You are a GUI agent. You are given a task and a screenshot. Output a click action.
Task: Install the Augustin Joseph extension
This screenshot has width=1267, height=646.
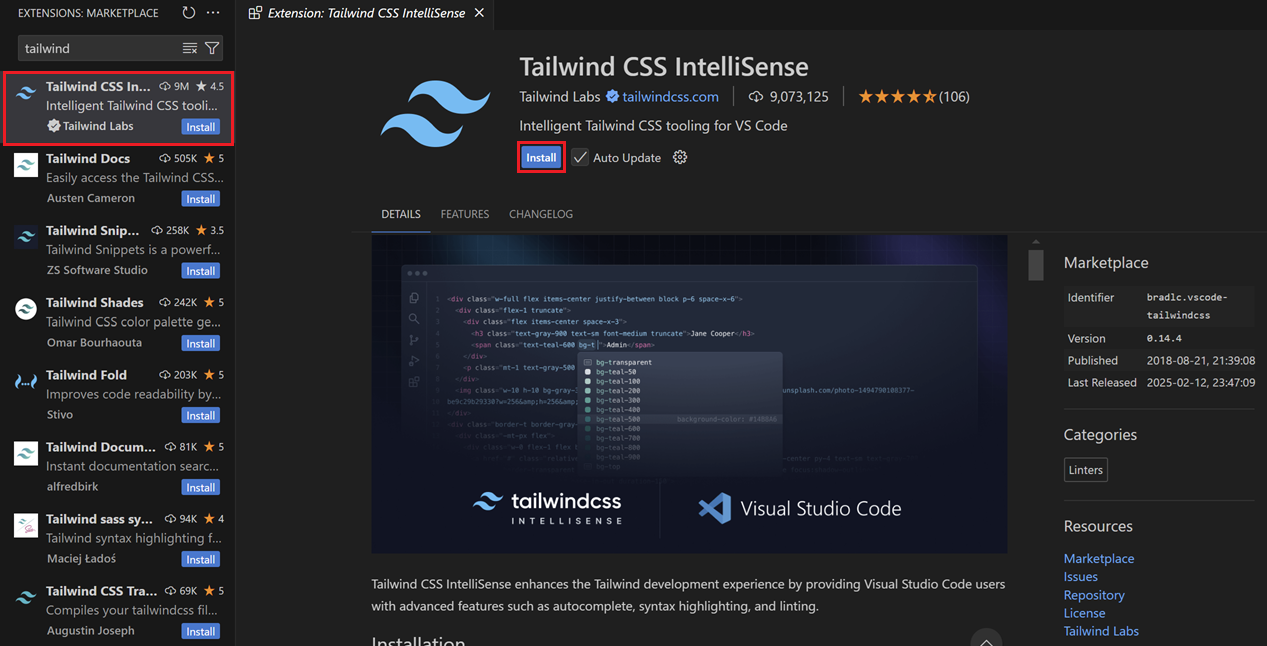[x=201, y=631]
